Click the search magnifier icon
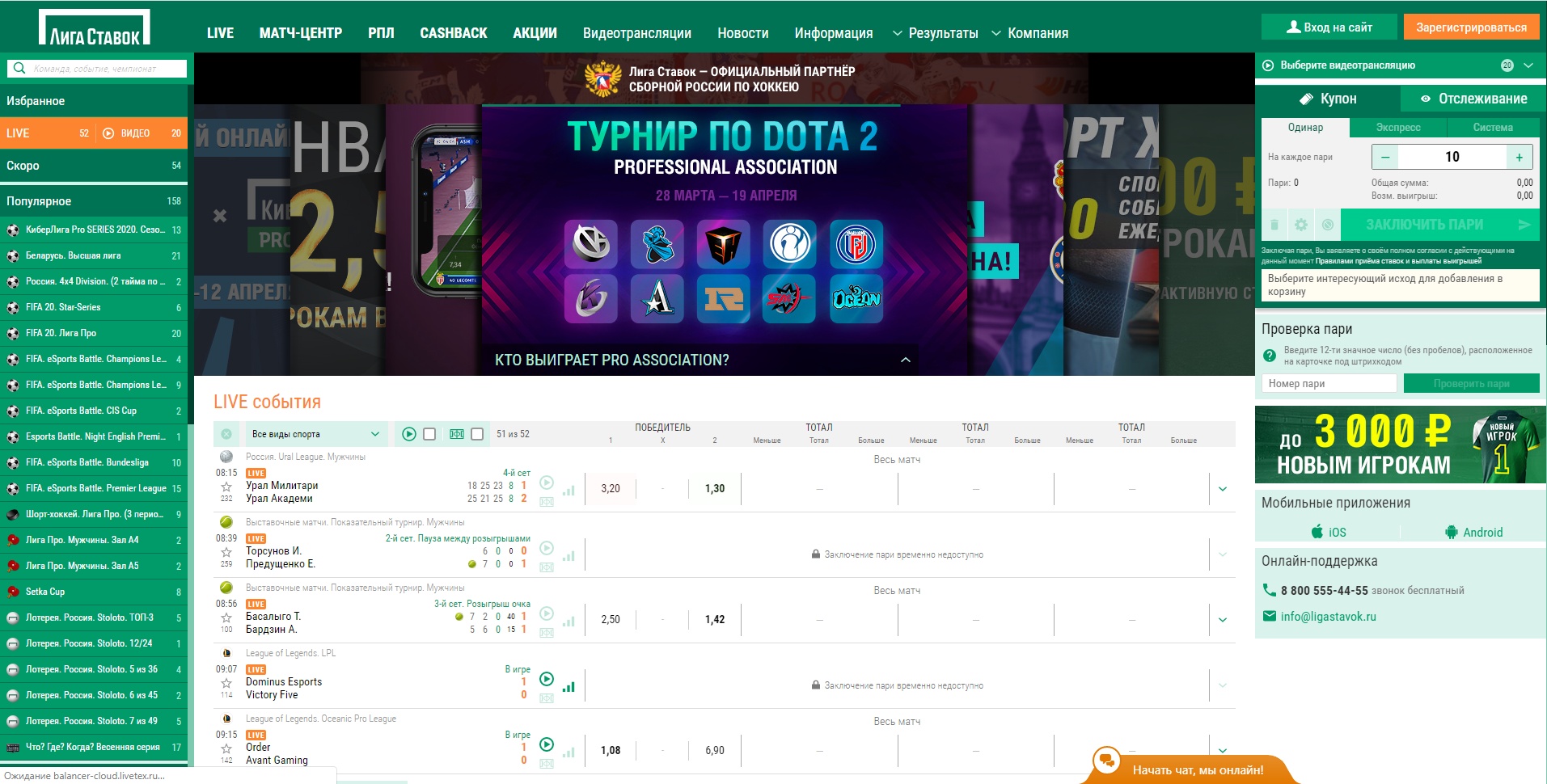This screenshot has width=1547, height=784. [19, 68]
